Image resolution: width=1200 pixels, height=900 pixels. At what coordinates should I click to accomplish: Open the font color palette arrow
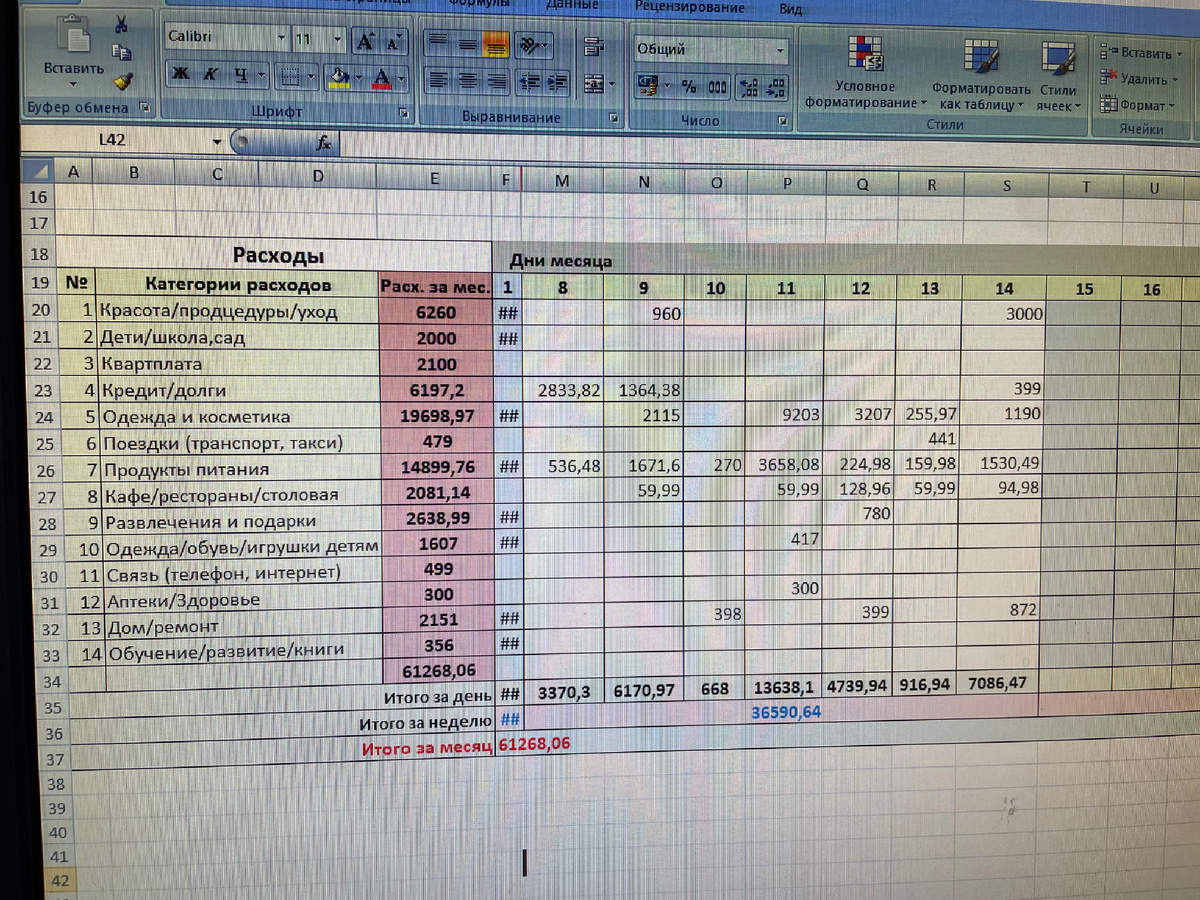pos(400,78)
